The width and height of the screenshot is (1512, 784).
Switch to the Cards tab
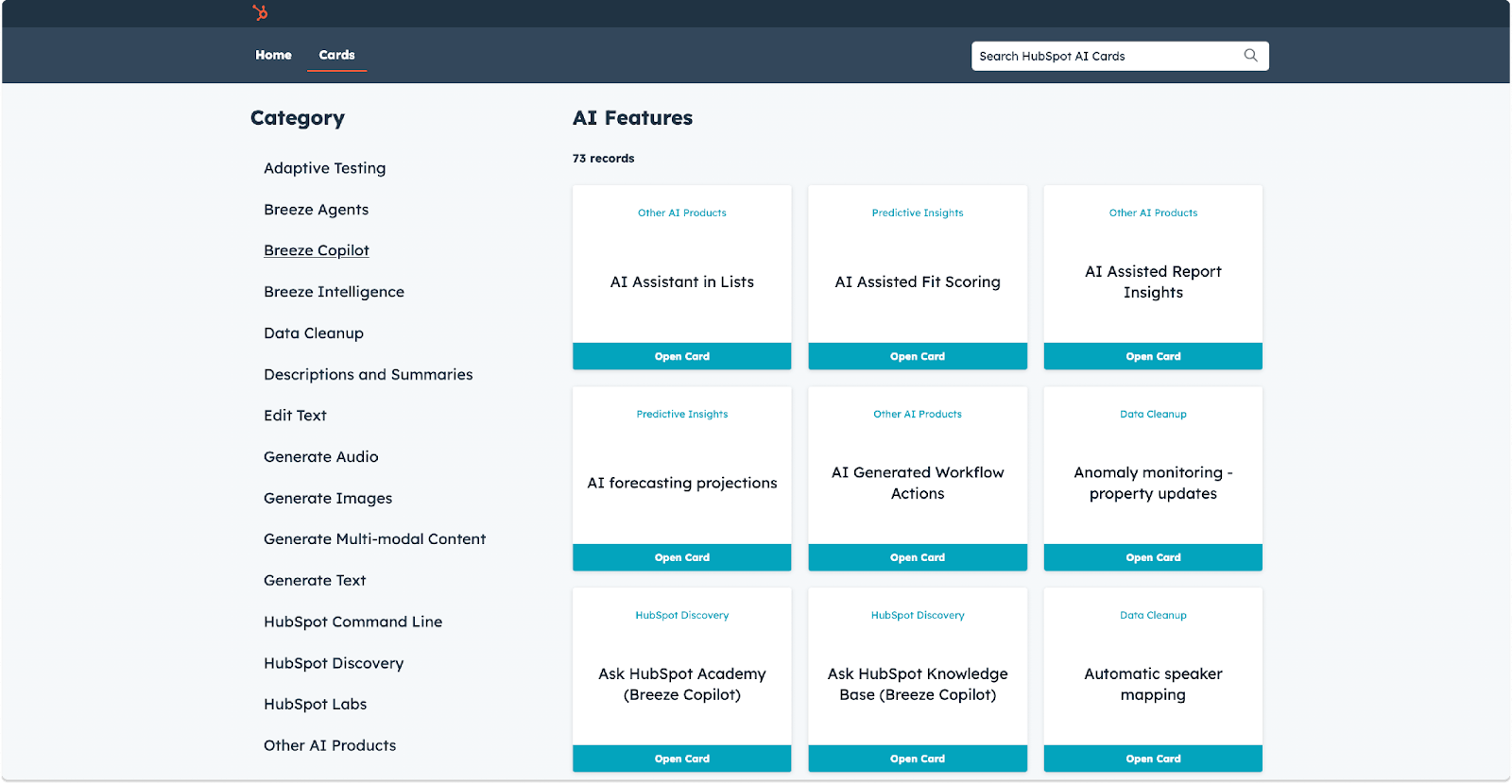tap(336, 55)
